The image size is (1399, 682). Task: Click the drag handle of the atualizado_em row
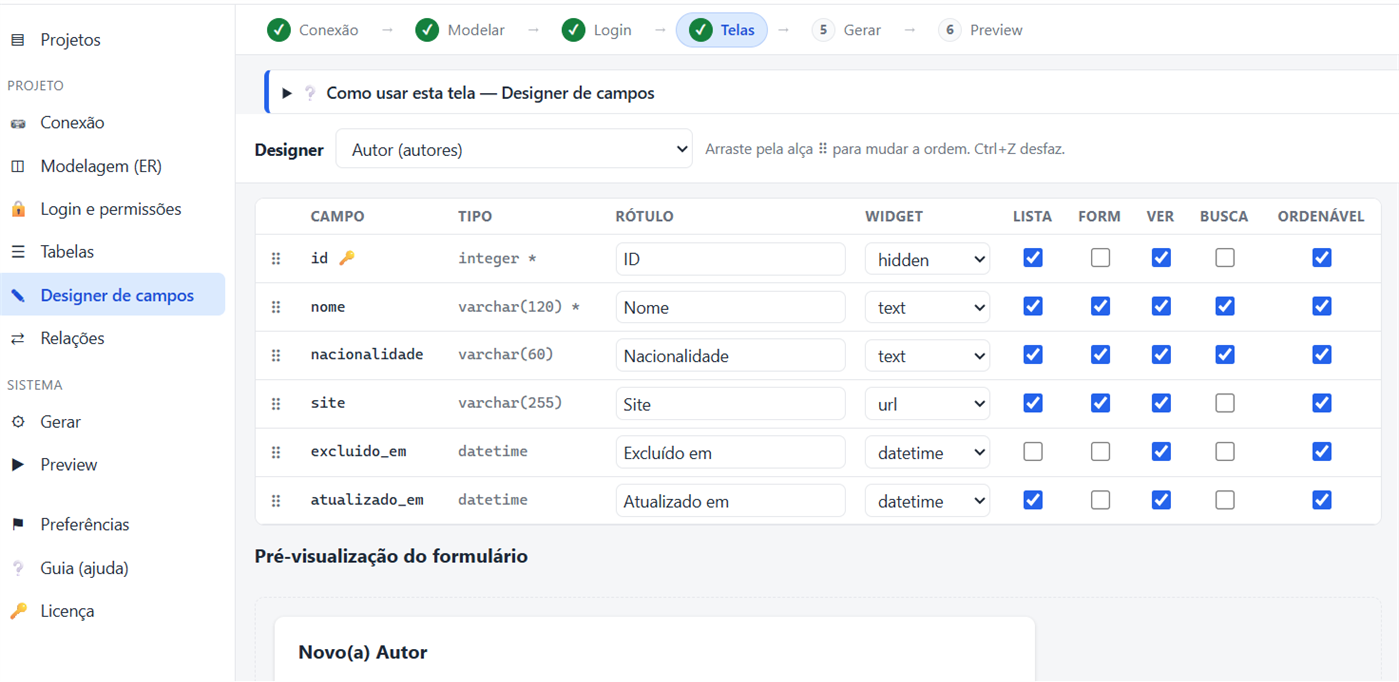pyautogui.click(x=276, y=500)
